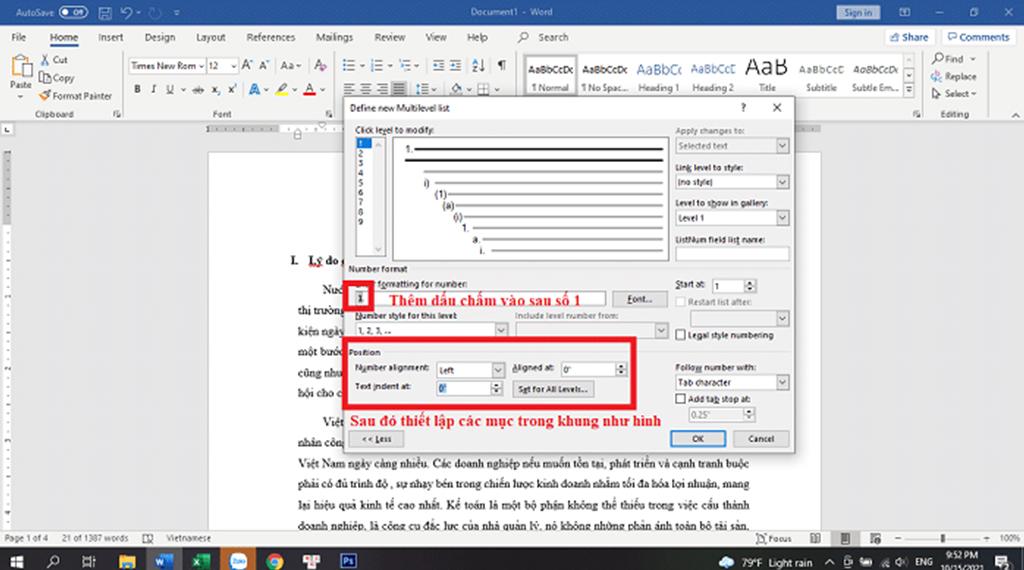
Task: Click the ListNum field list name box
Action: [x=732, y=253]
